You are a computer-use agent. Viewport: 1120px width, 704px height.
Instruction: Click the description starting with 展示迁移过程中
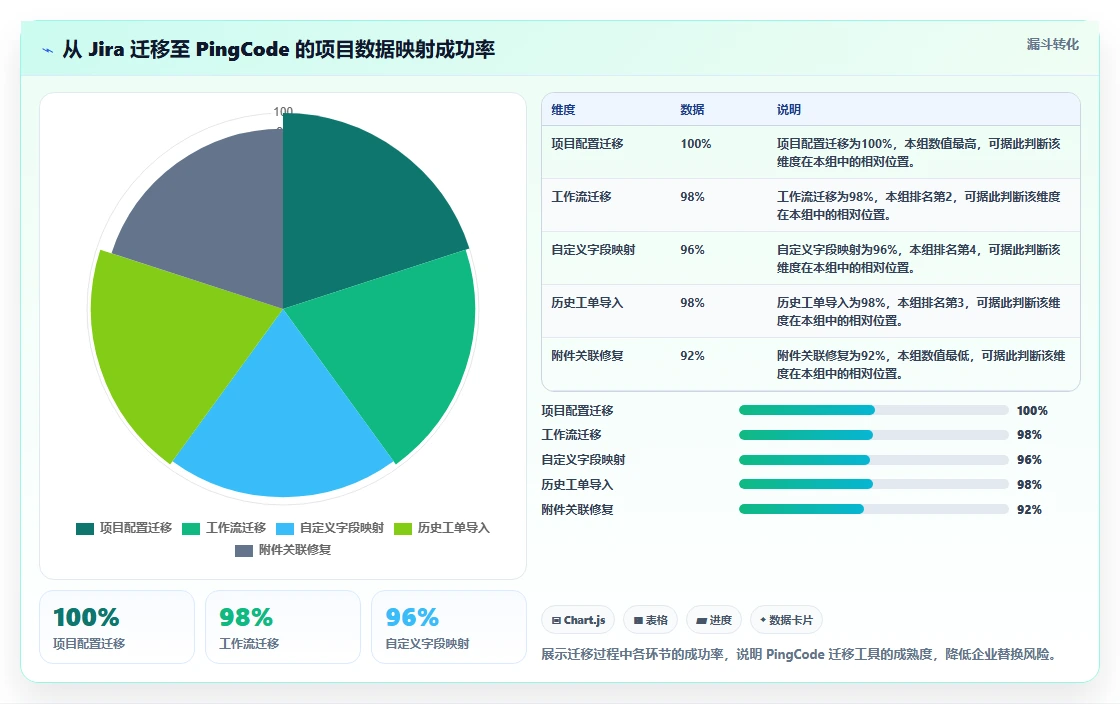point(801,654)
